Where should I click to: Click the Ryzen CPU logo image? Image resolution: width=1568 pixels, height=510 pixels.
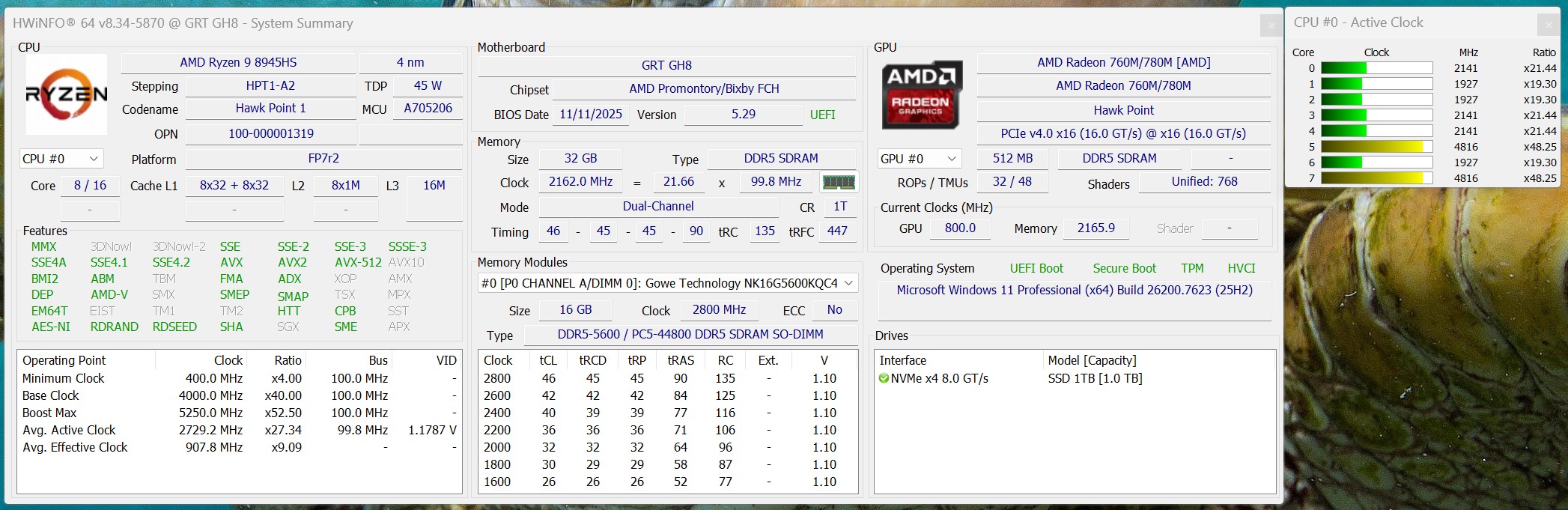point(66,94)
